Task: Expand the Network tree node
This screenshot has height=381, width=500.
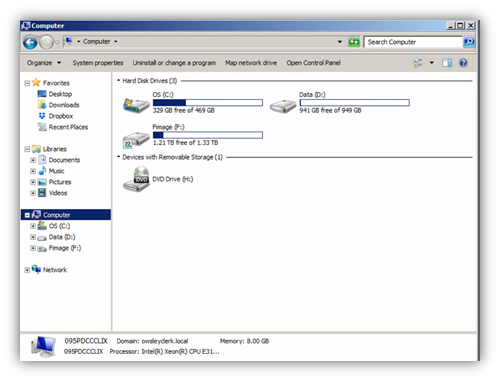Action: (x=27, y=270)
